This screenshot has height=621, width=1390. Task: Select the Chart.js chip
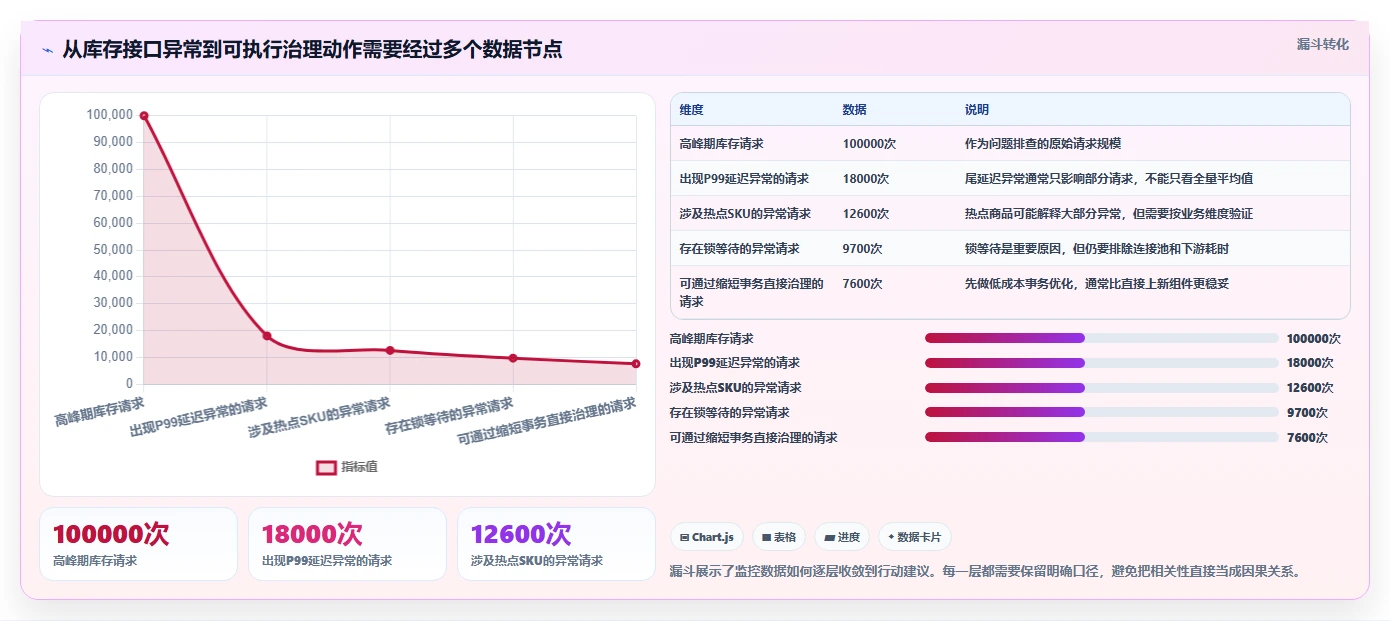pos(707,537)
